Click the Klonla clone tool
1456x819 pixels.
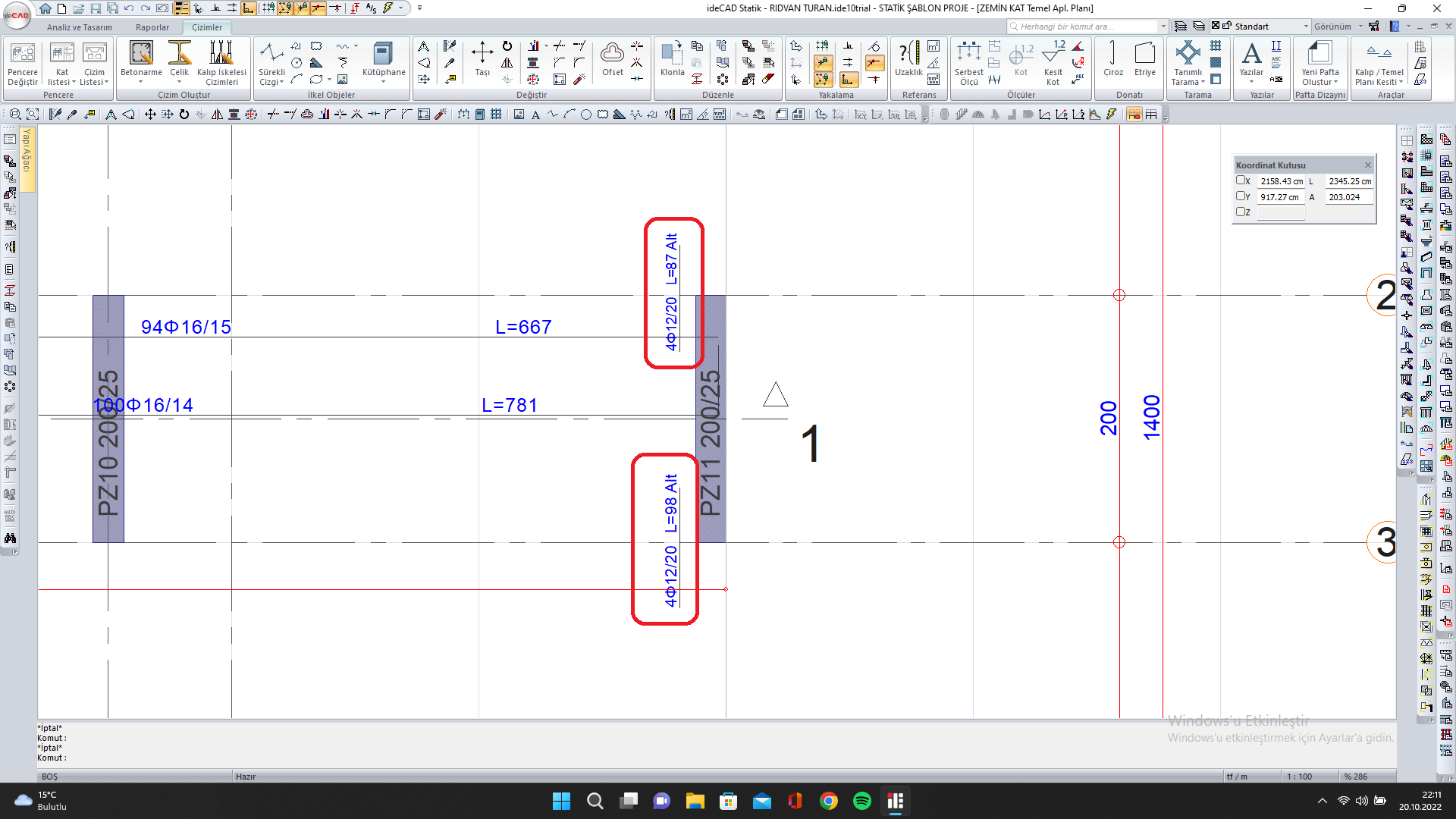click(672, 61)
